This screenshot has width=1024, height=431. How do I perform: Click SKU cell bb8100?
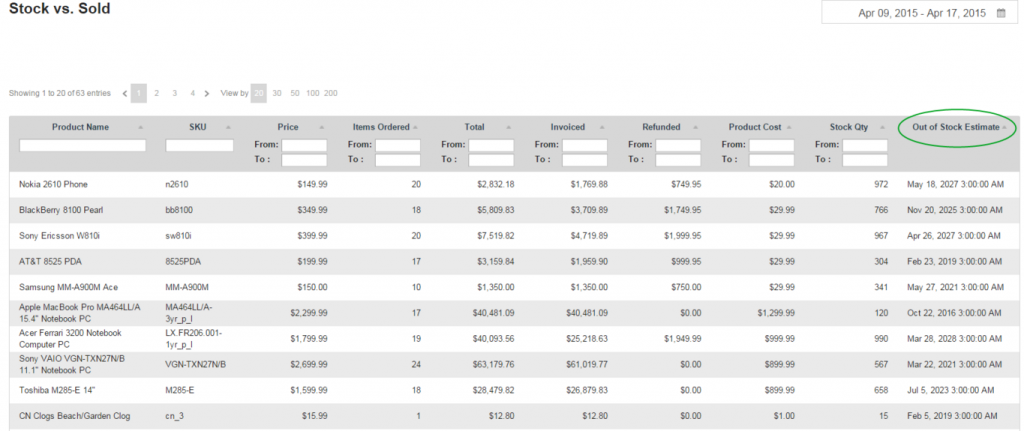tap(180, 210)
